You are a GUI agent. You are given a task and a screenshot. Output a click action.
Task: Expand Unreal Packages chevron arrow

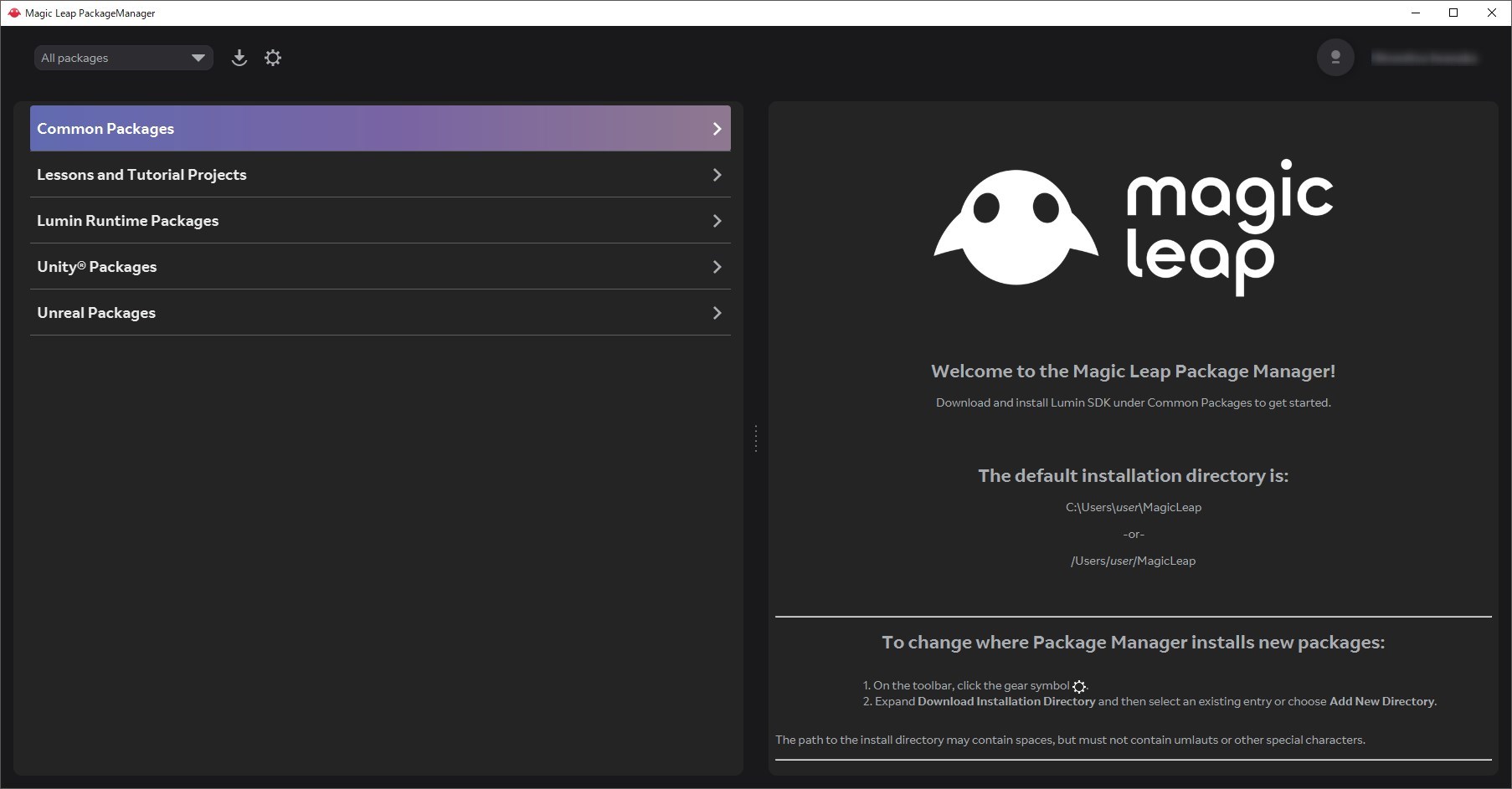717,313
